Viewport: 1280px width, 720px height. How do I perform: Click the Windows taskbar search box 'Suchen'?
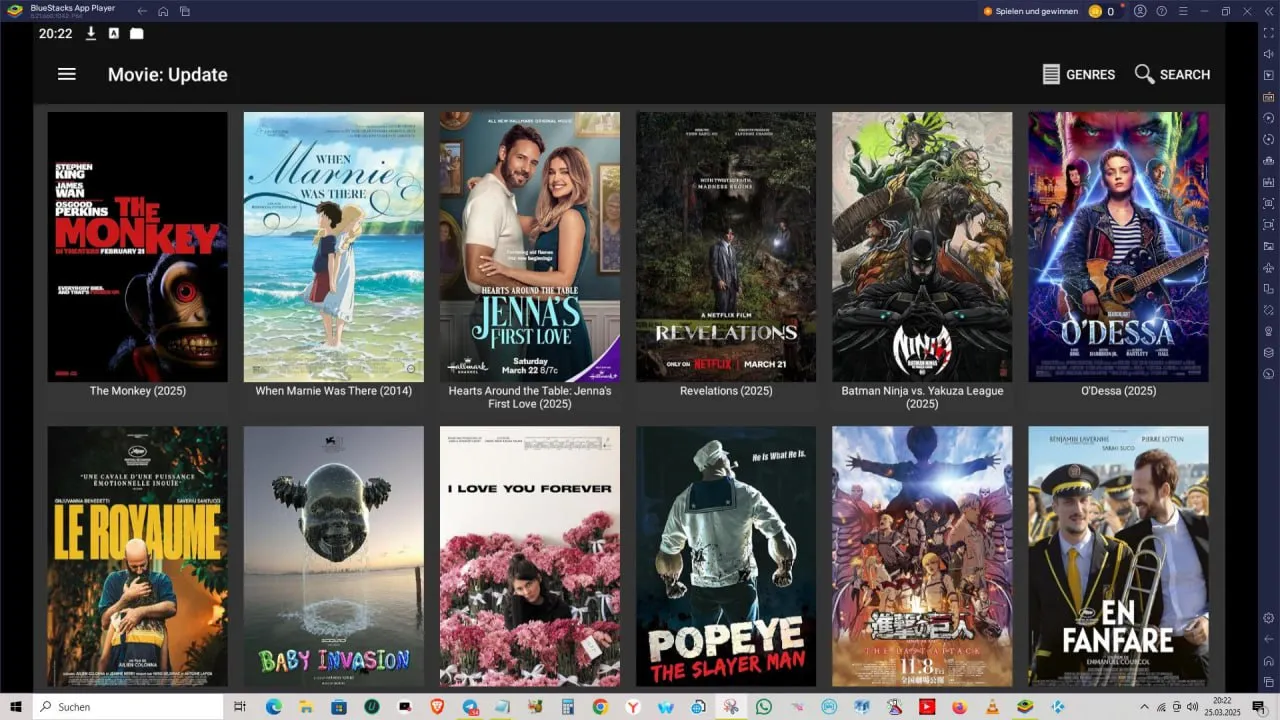tap(128, 707)
